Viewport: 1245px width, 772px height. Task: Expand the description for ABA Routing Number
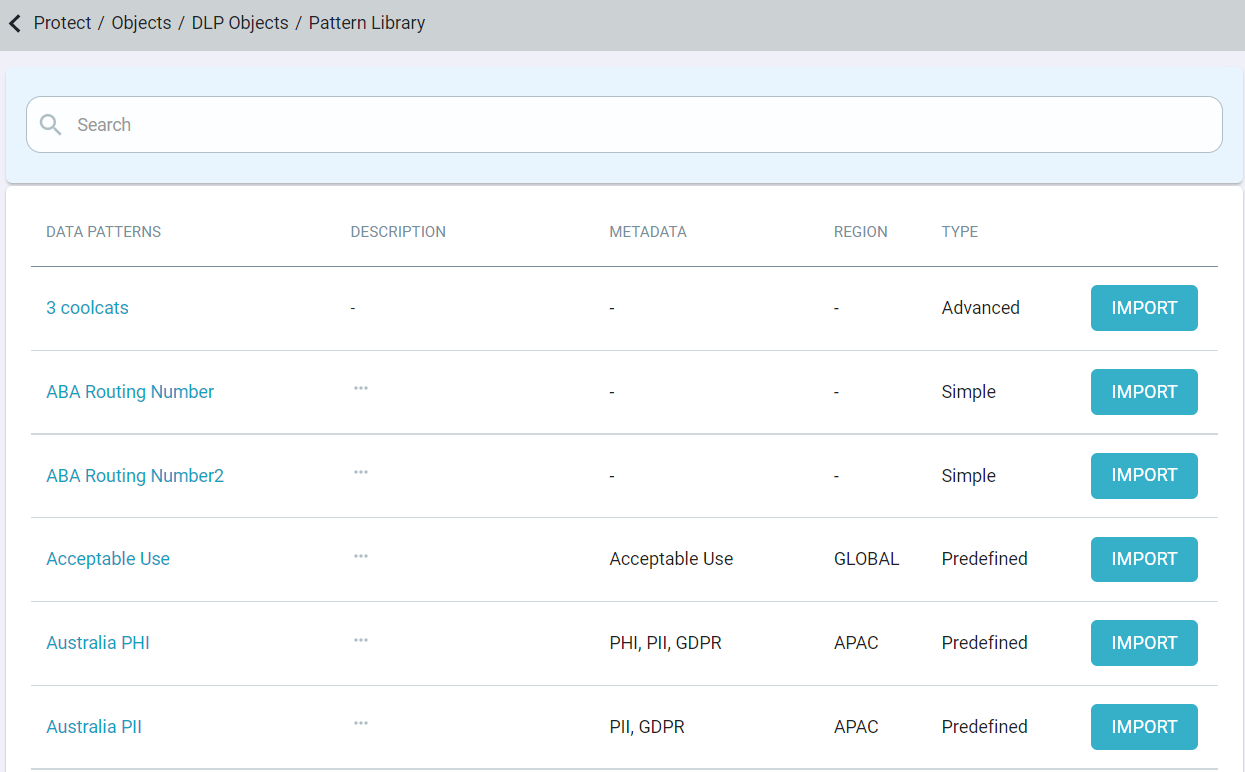[x=361, y=391]
